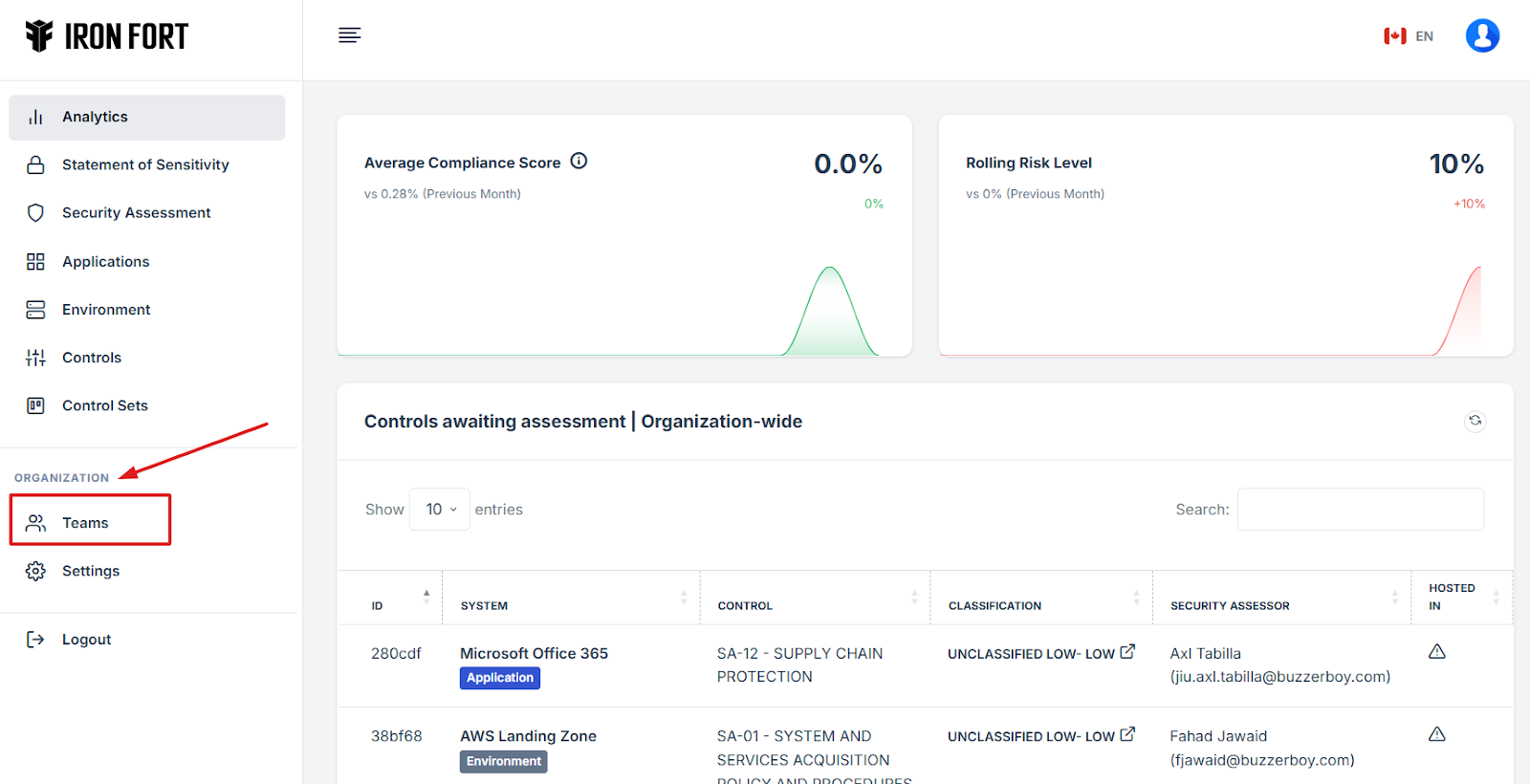The width and height of the screenshot is (1530, 784).
Task: Click the Iron Fort logo
Action: (107, 36)
